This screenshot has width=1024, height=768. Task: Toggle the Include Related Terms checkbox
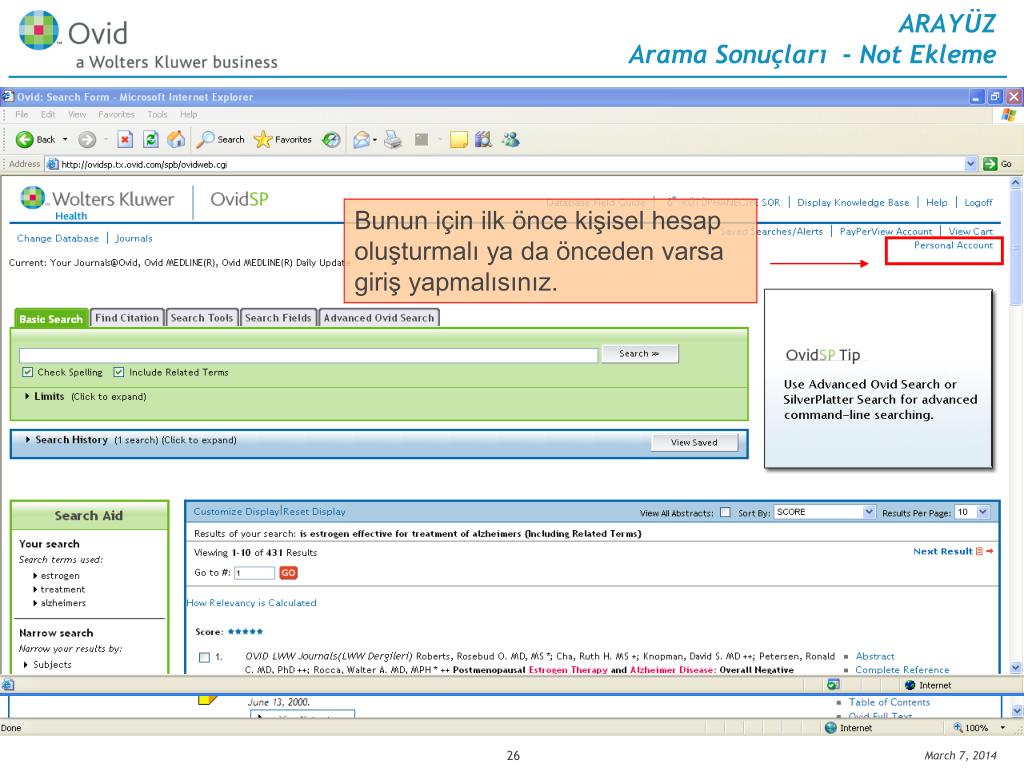pos(119,372)
